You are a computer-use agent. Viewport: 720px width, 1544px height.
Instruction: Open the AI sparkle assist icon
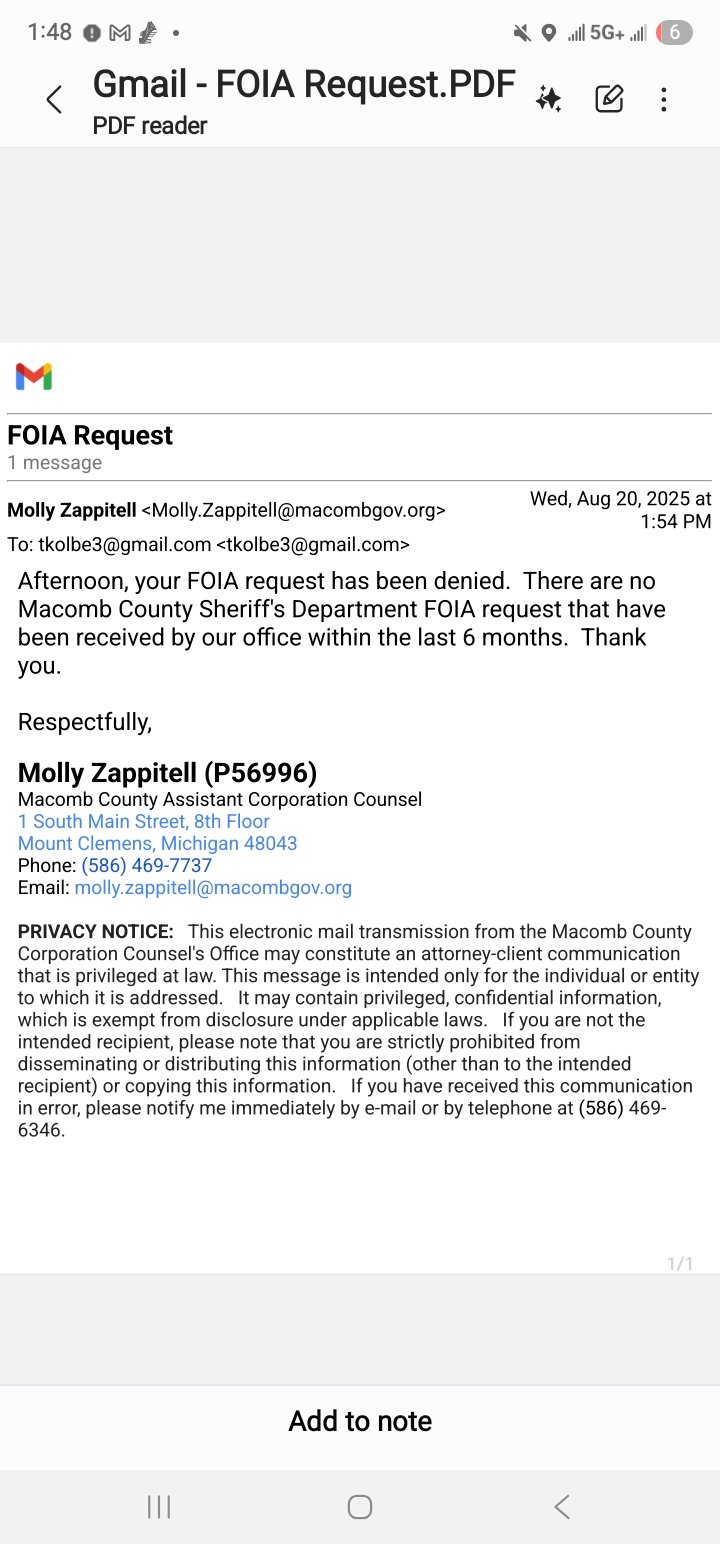[x=548, y=98]
